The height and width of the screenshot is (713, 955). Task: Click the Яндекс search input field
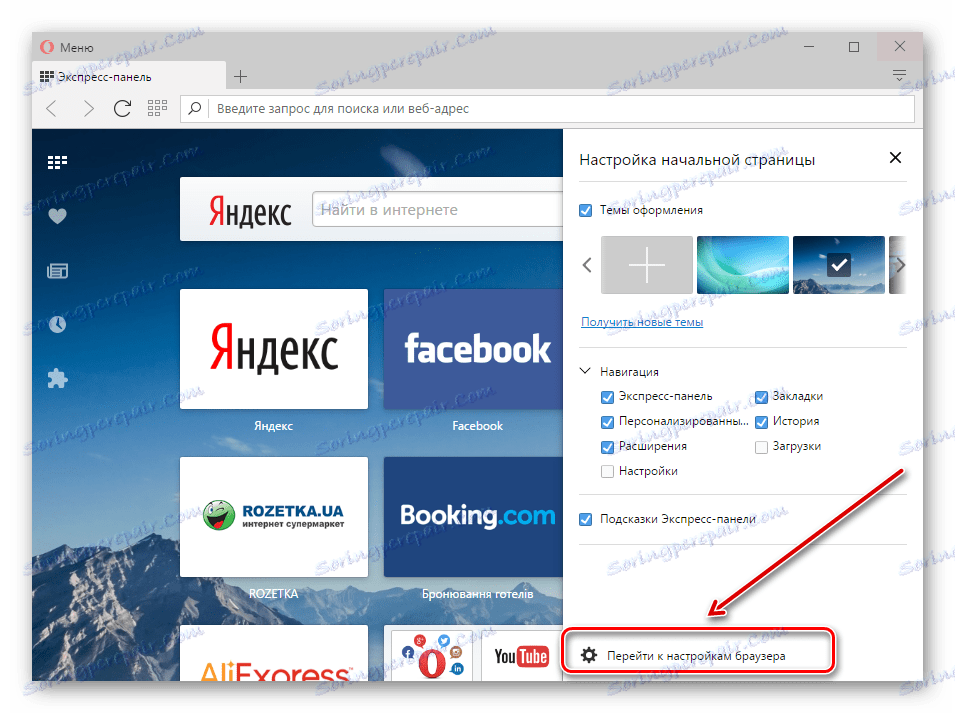pyautogui.click(x=437, y=209)
